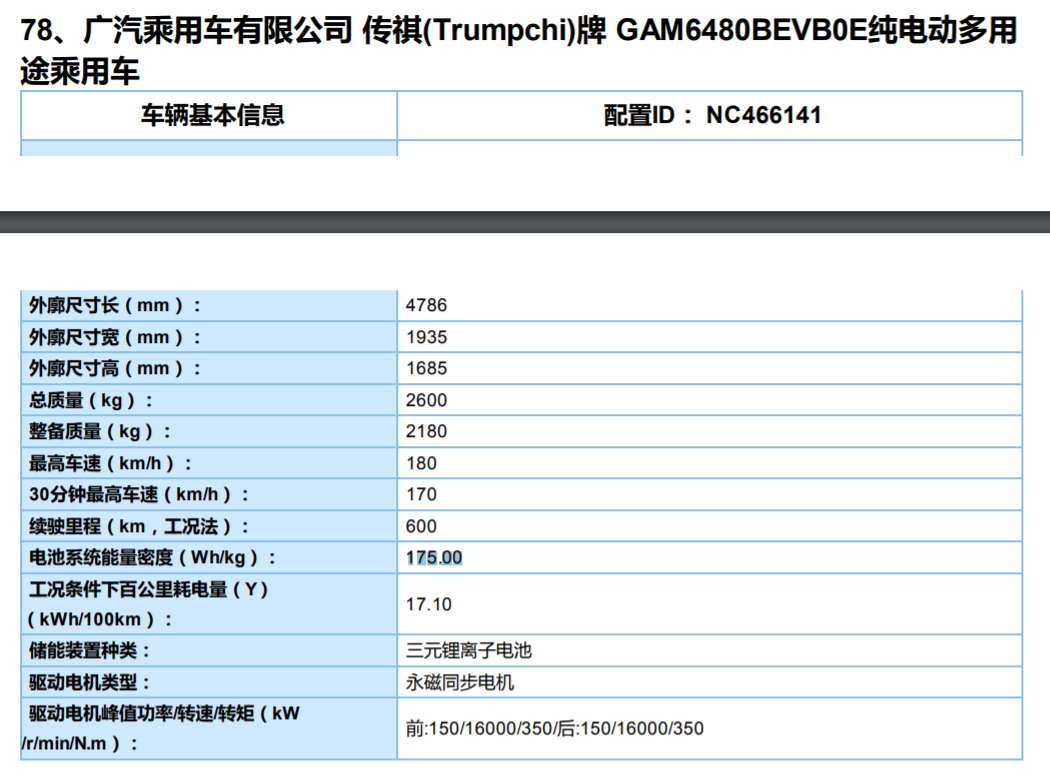The height and width of the screenshot is (779, 1050).
Task: Select the consumption value 17.10
Action: (429, 604)
